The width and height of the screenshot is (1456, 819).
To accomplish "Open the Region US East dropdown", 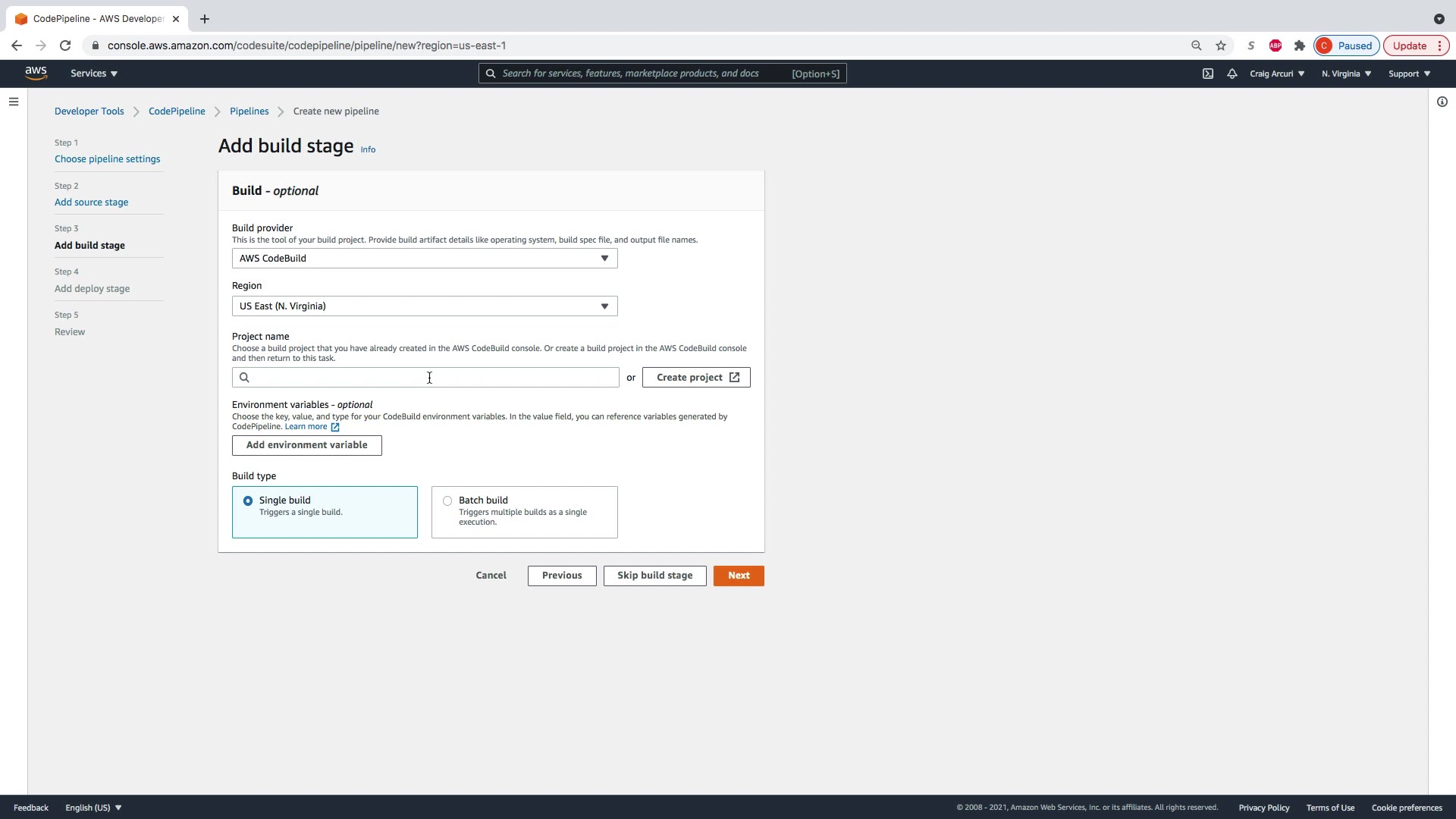I will (425, 306).
